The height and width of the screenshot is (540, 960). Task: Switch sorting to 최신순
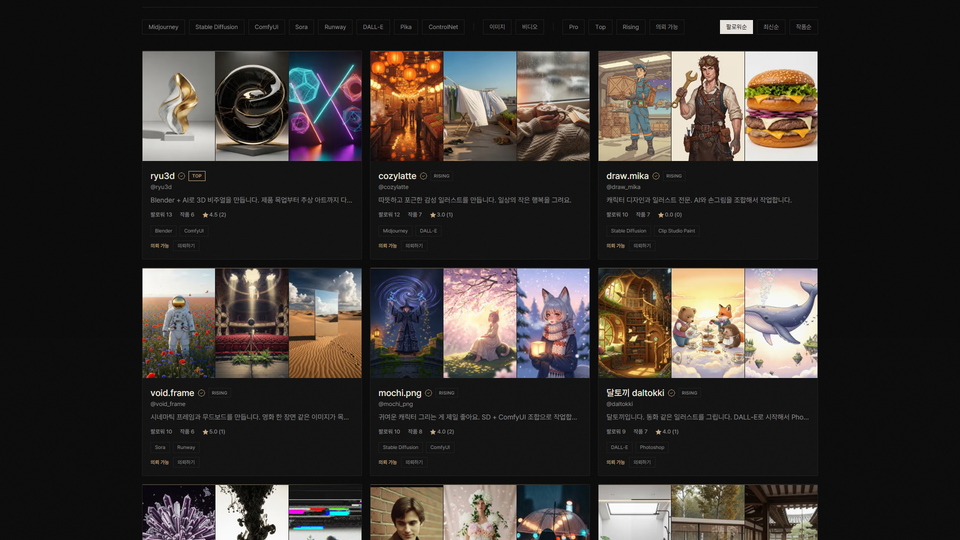pos(771,27)
